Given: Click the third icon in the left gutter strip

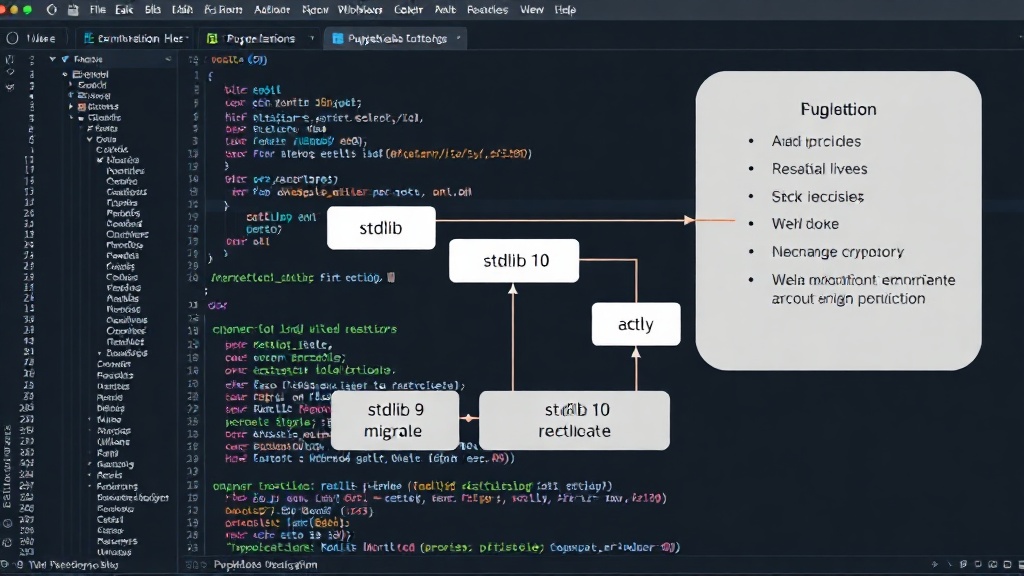Looking at the screenshot, I should pyautogui.click(x=10, y=87).
